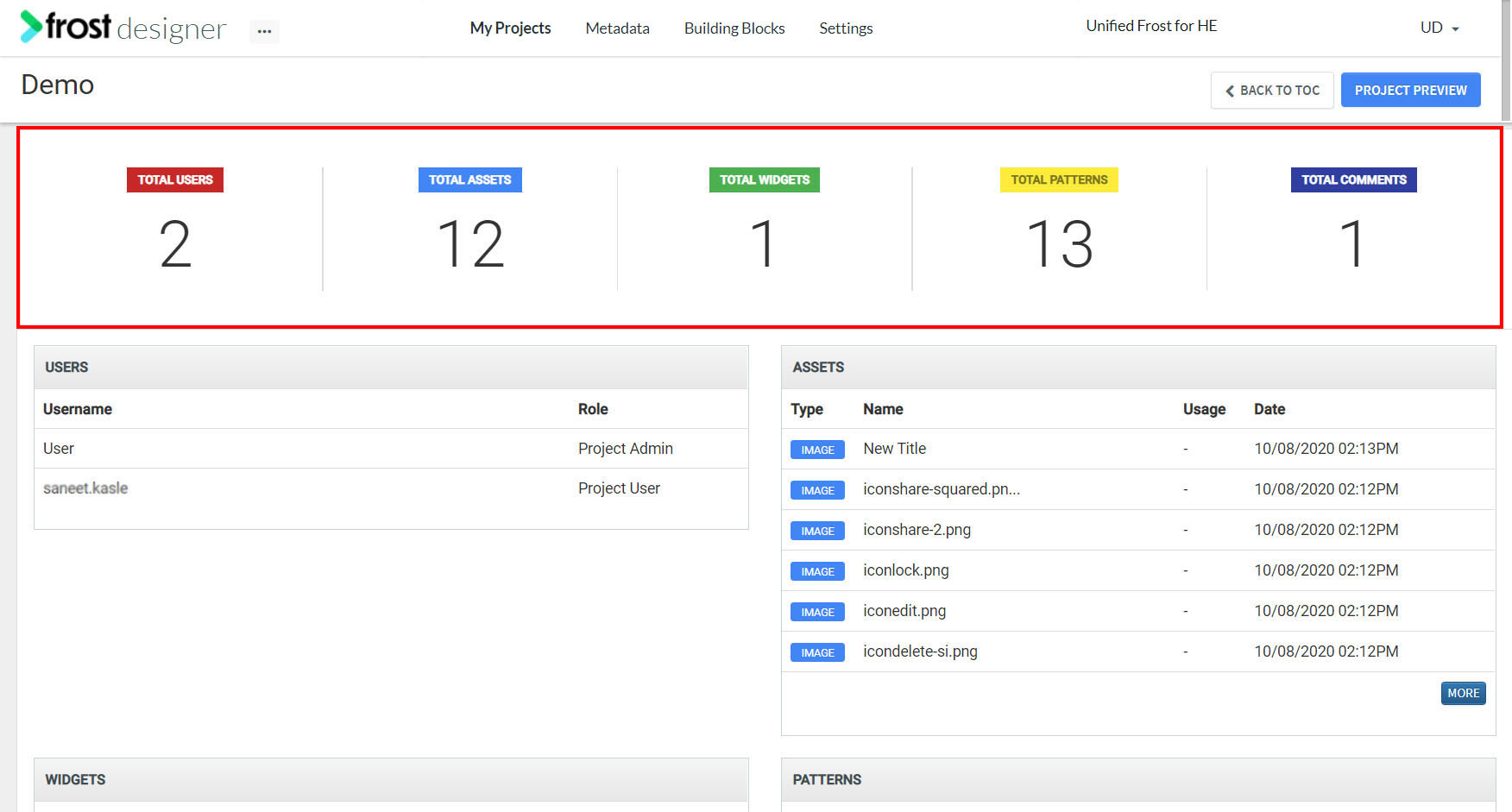Open asset icondelete-si.png
1512x812 pixels.
(x=920, y=651)
